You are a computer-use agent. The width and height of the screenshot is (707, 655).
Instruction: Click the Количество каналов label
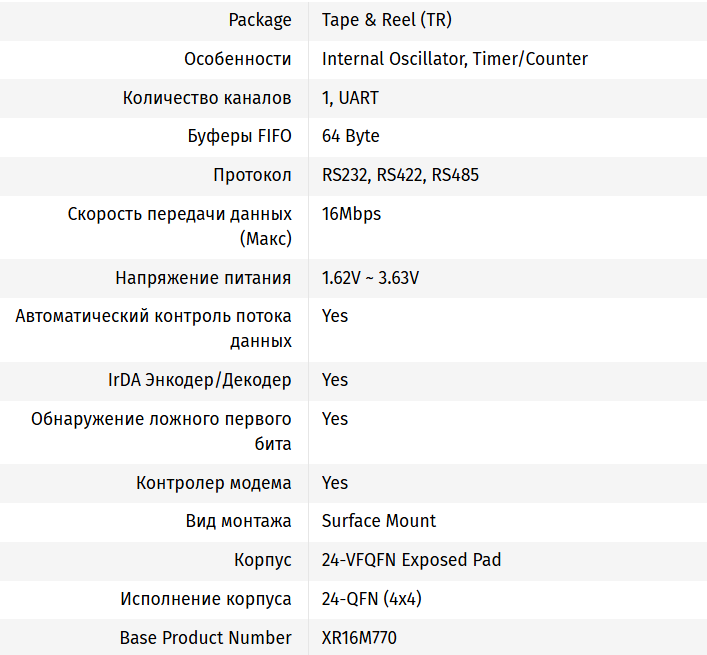[x=207, y=98]
